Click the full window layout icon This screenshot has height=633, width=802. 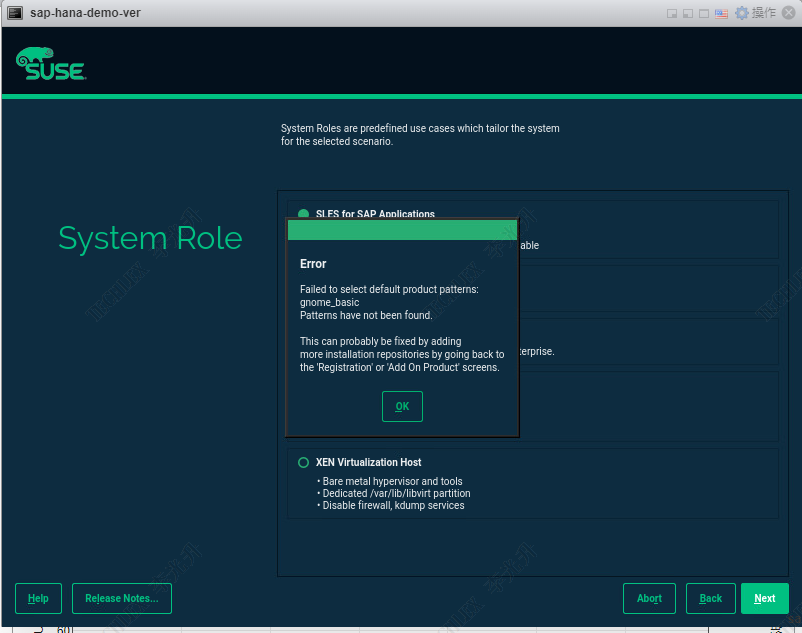[x=704, y=13]
